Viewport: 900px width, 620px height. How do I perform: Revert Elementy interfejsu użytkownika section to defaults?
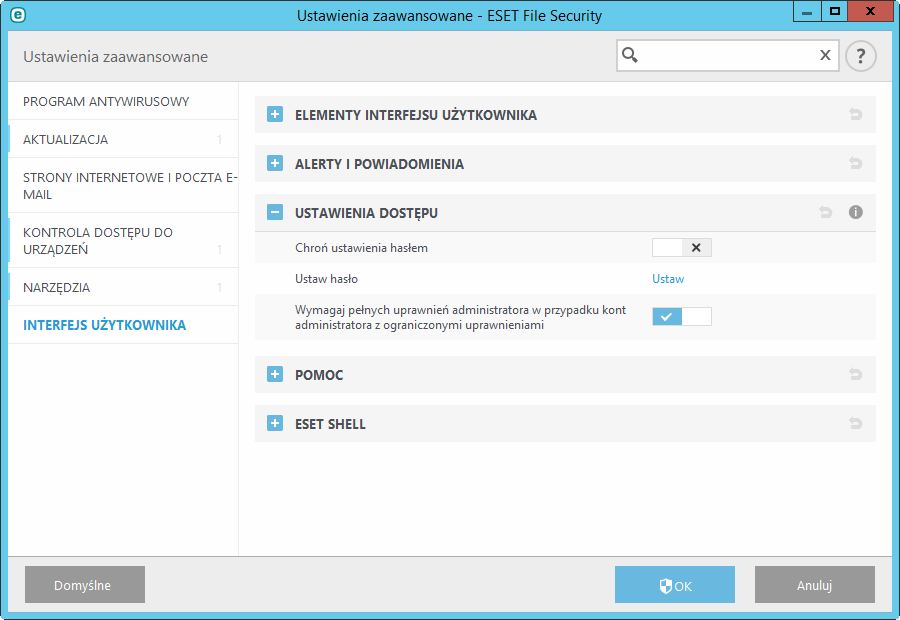[x=855, y=114]
